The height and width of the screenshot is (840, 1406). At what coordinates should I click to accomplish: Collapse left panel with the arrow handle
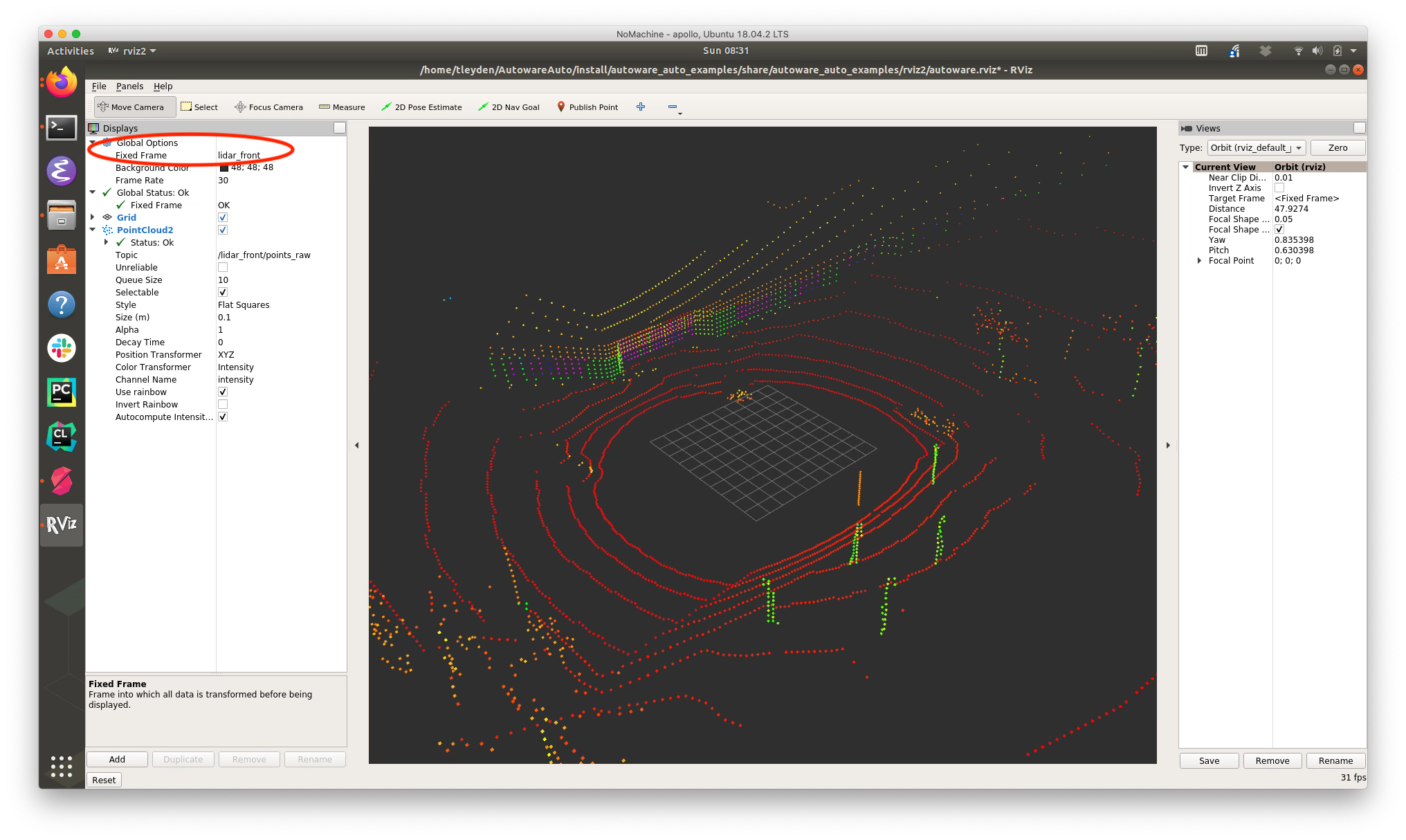coord(357,445)
